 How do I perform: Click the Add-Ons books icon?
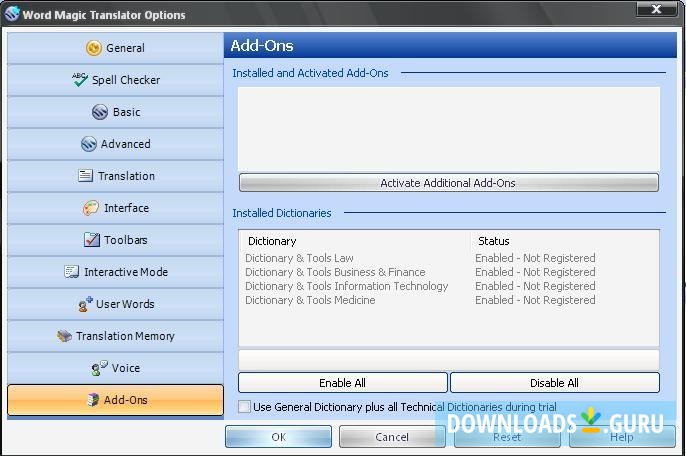pos(93,400)
